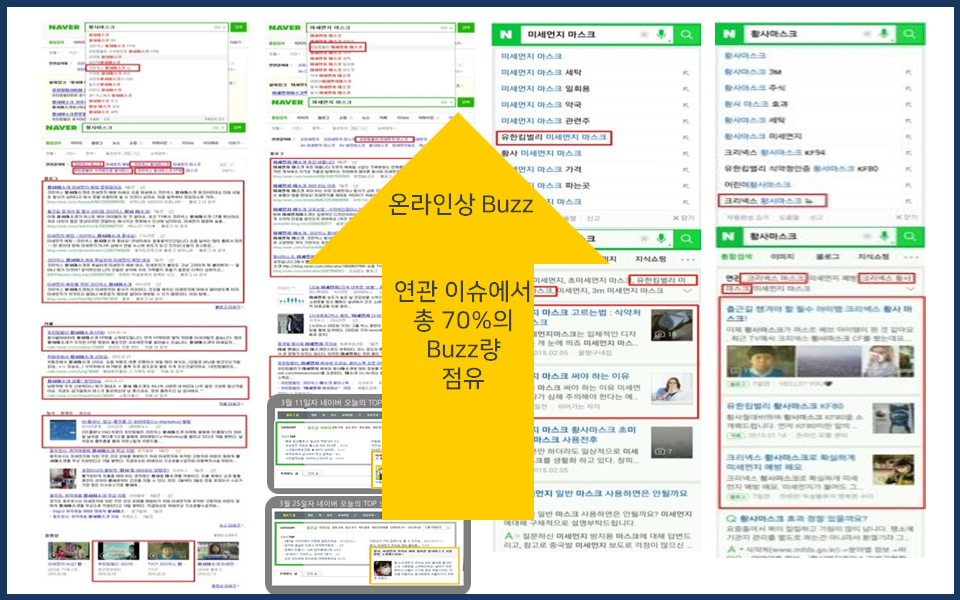
Task: Clear text with X in top 황사마스크 mobile bar
Action: [867, 34]
